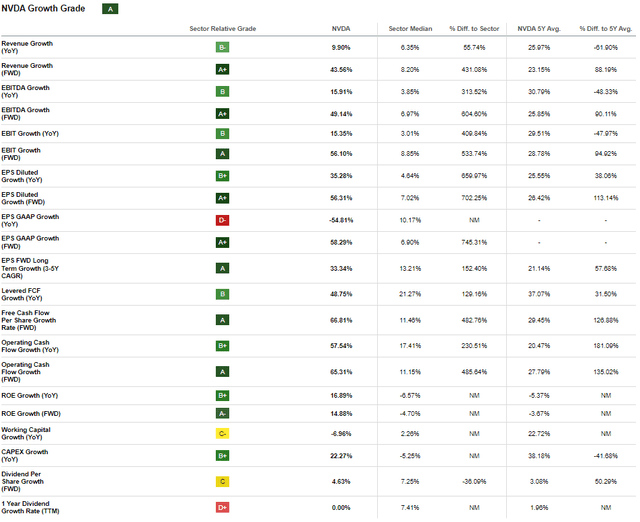Select the D+ badge for 1 Year Dividend Growth Rate
640x522 pixels.
pos(222,508)
